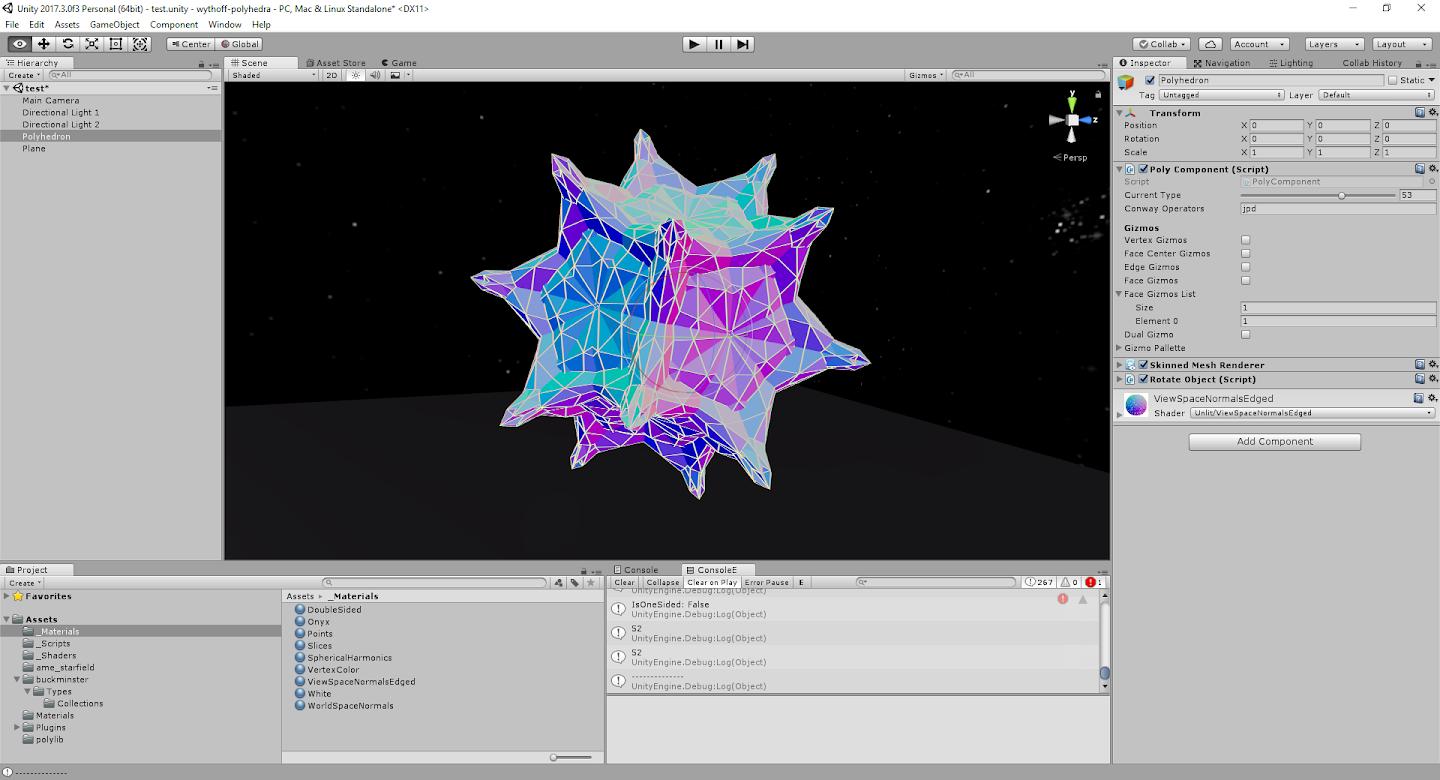
Task: Click the console Clear button
Action: pos(624,582)
